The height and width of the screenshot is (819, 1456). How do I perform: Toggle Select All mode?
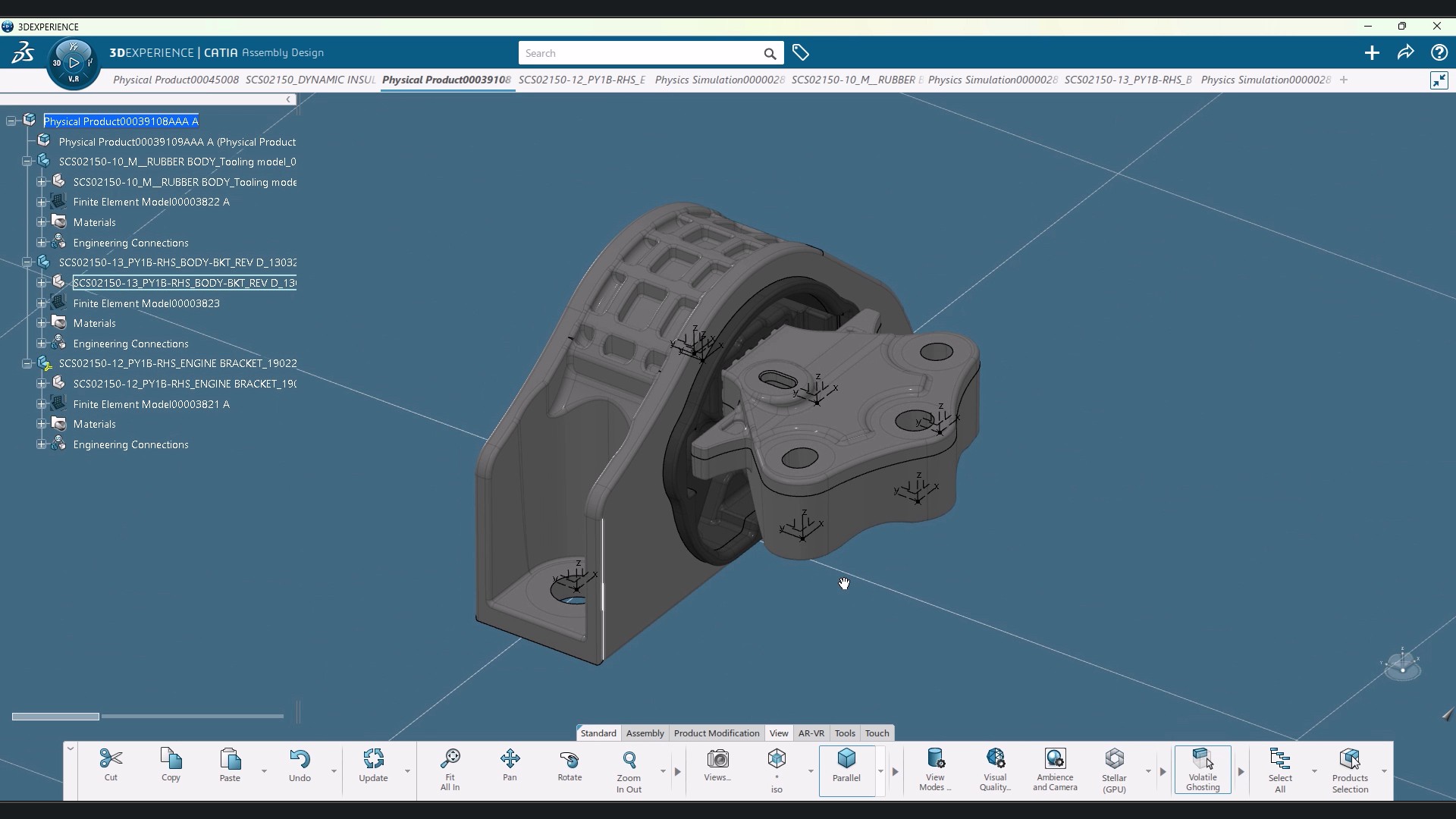point(1279,767)
